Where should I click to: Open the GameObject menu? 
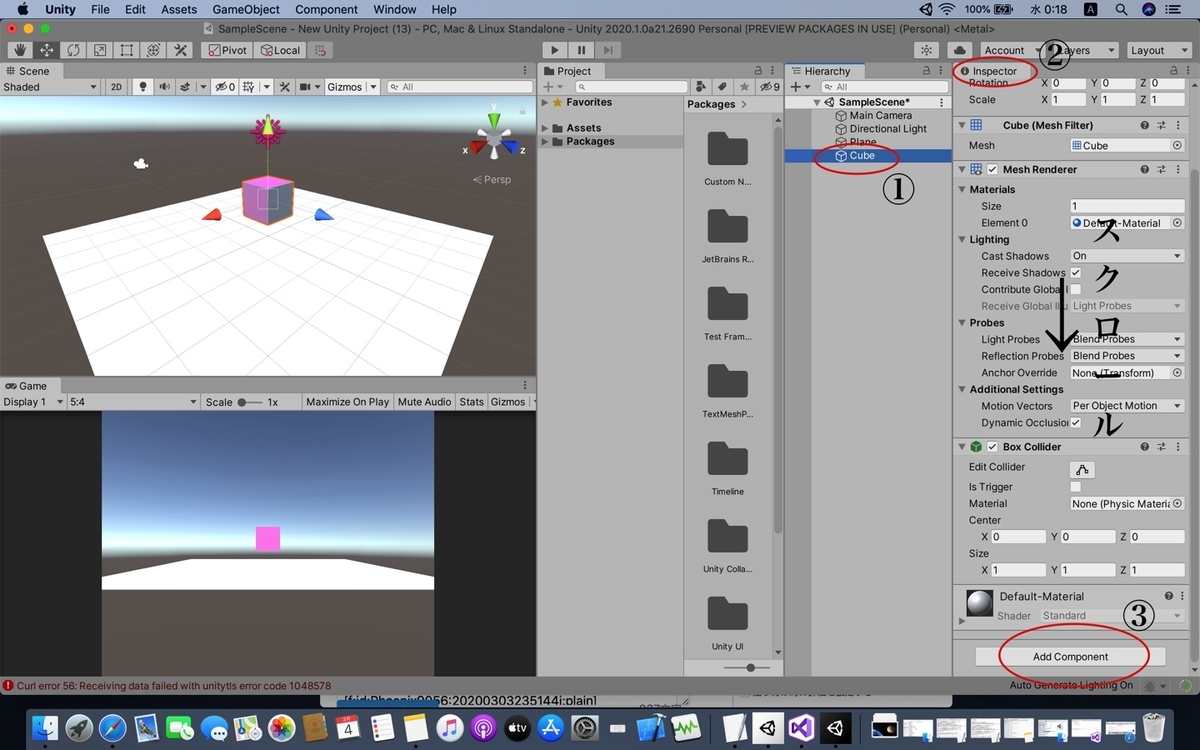(x=246, y=9)
